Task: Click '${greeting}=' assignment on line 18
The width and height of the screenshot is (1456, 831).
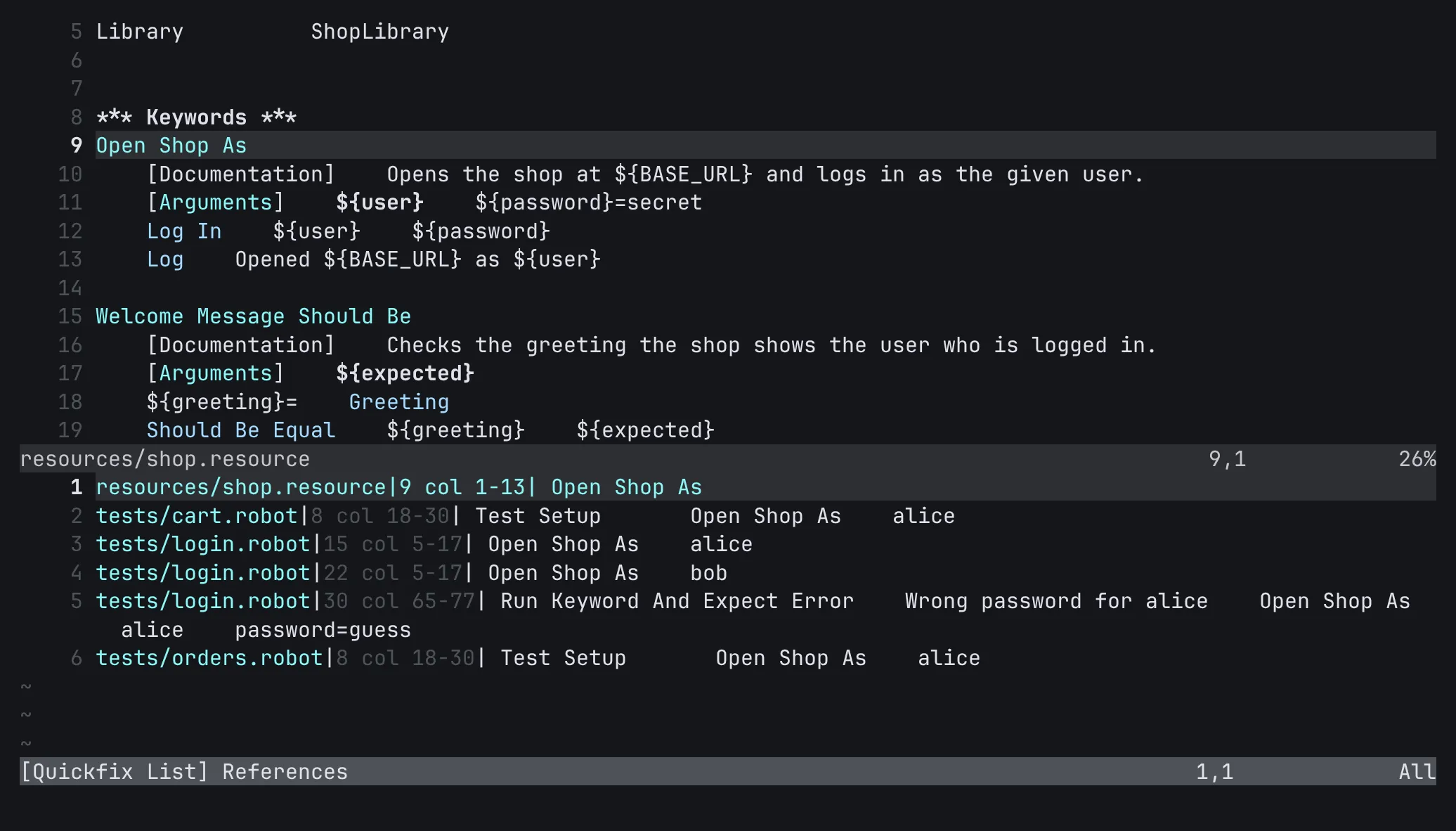Action: [221, 402]
